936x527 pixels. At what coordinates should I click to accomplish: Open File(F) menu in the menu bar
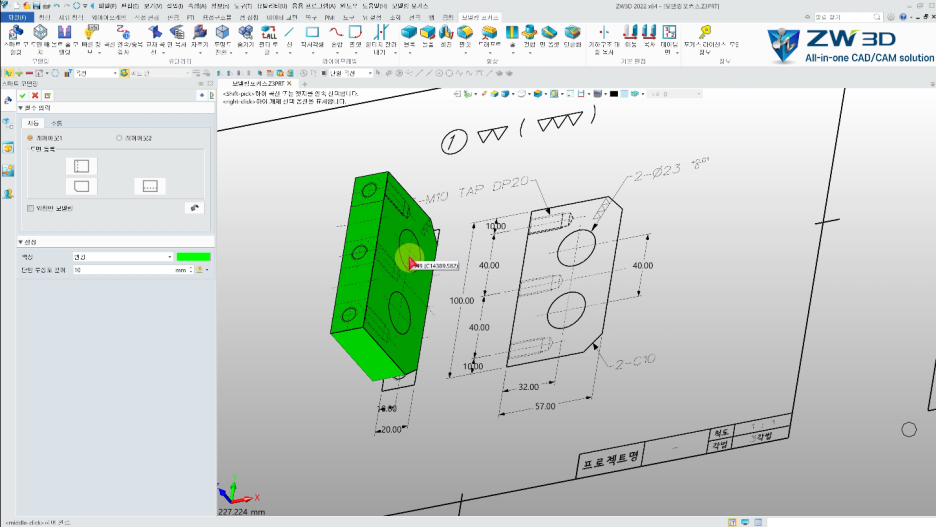click(107, 6)
